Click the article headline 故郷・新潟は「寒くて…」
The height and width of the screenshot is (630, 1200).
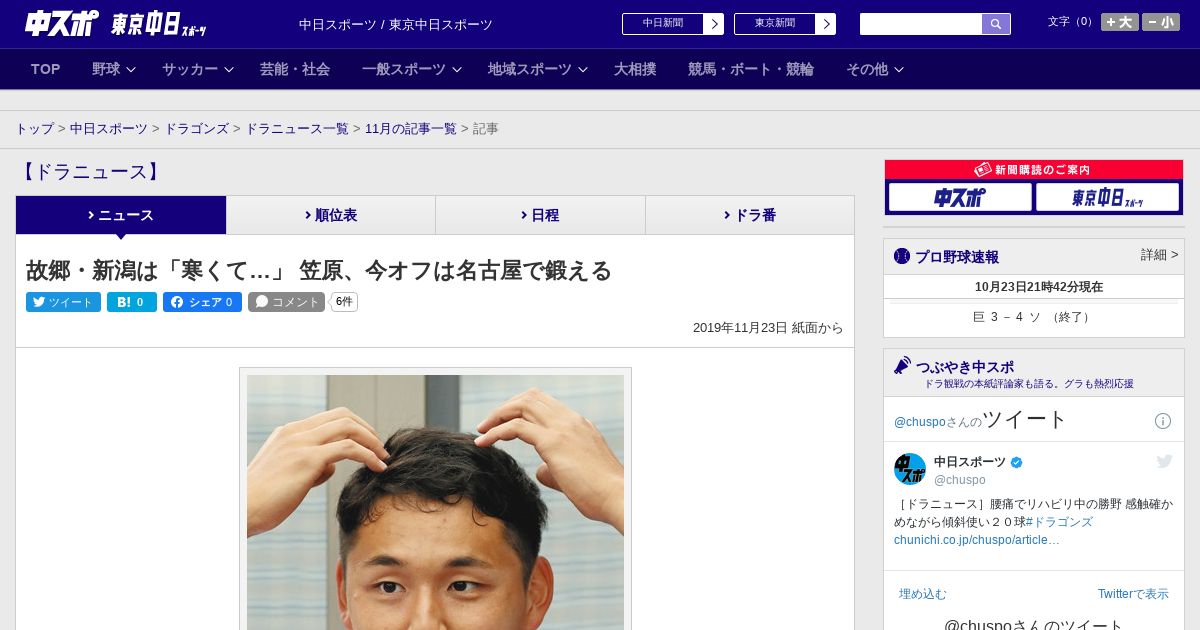tap(319, 270)
